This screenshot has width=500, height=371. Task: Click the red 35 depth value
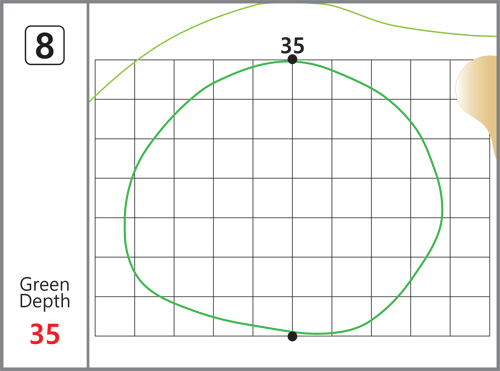[45, 334]
